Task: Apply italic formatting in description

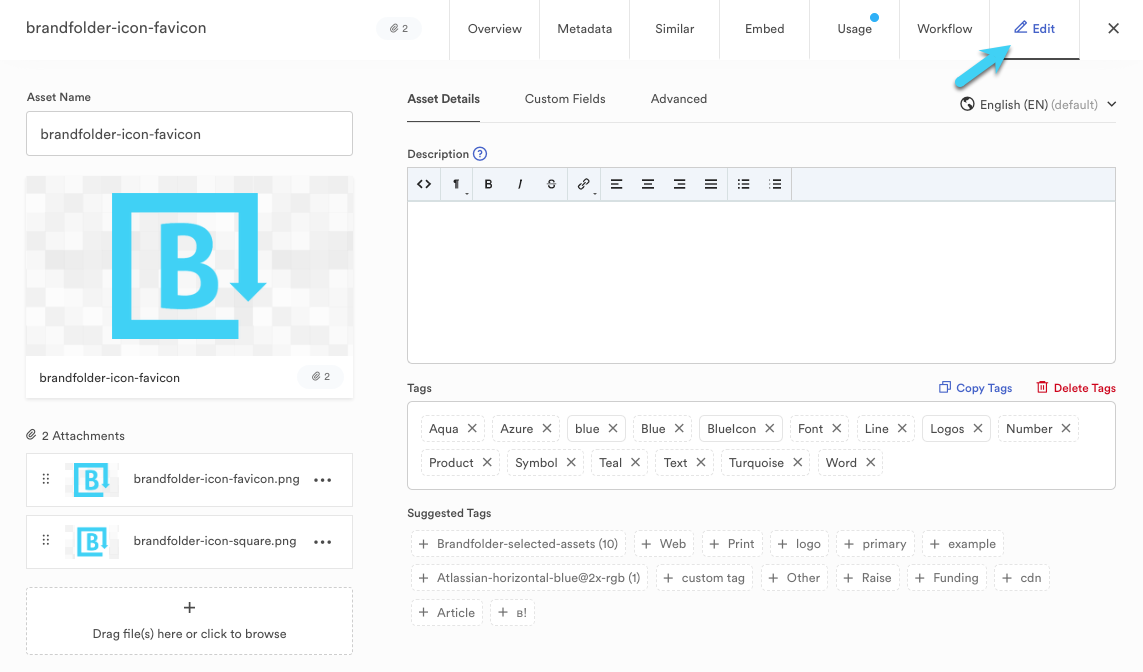Action: coord(520,184)
